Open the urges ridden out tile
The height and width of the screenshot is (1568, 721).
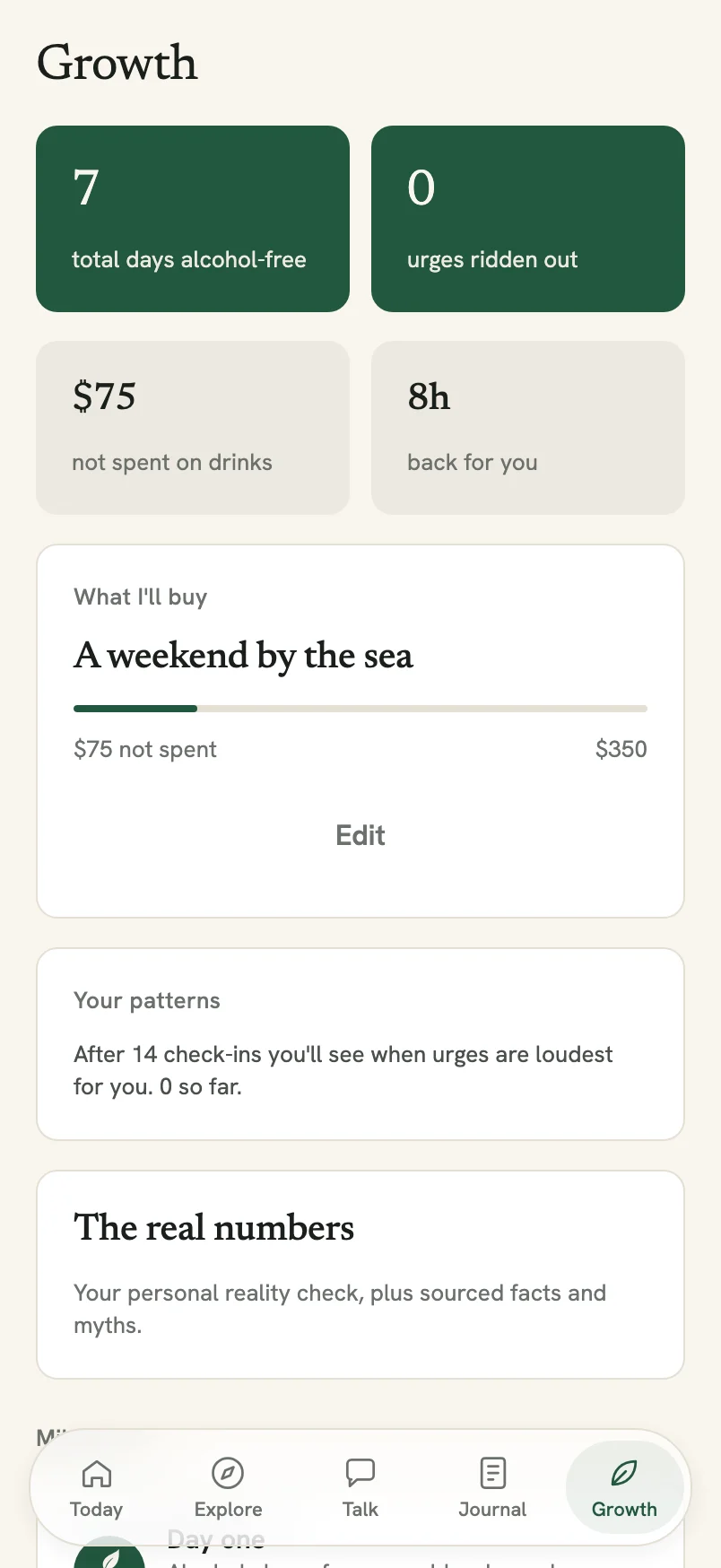click(x=528, y=219)
